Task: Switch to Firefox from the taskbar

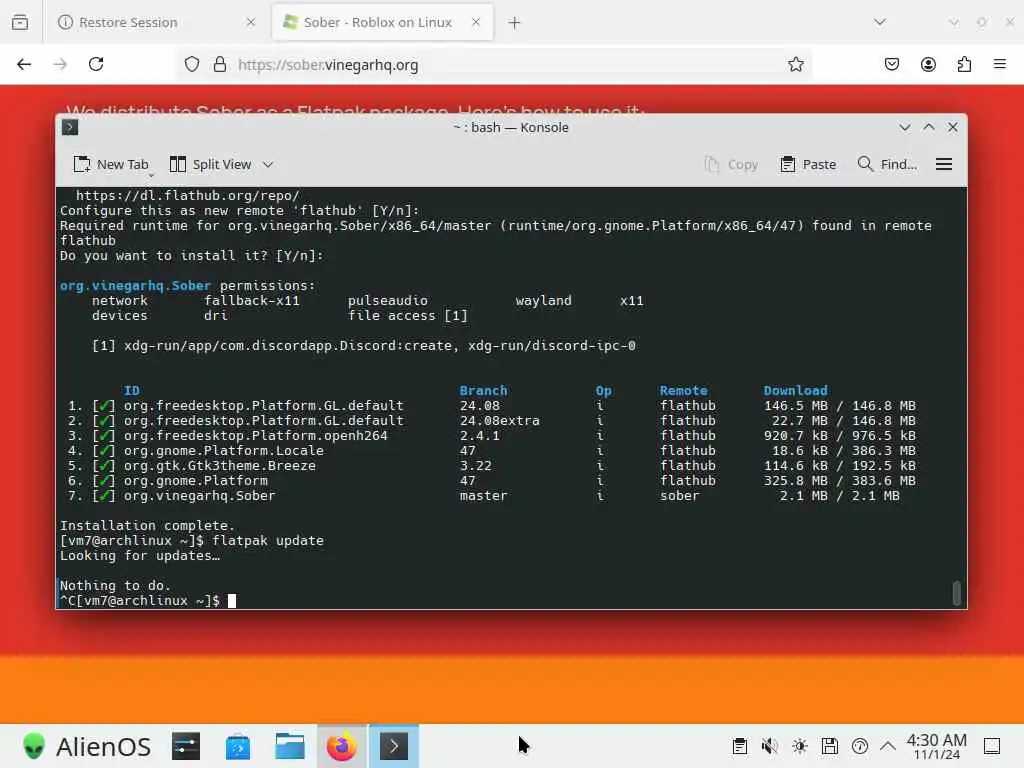Action: click(x=342, y=746)
